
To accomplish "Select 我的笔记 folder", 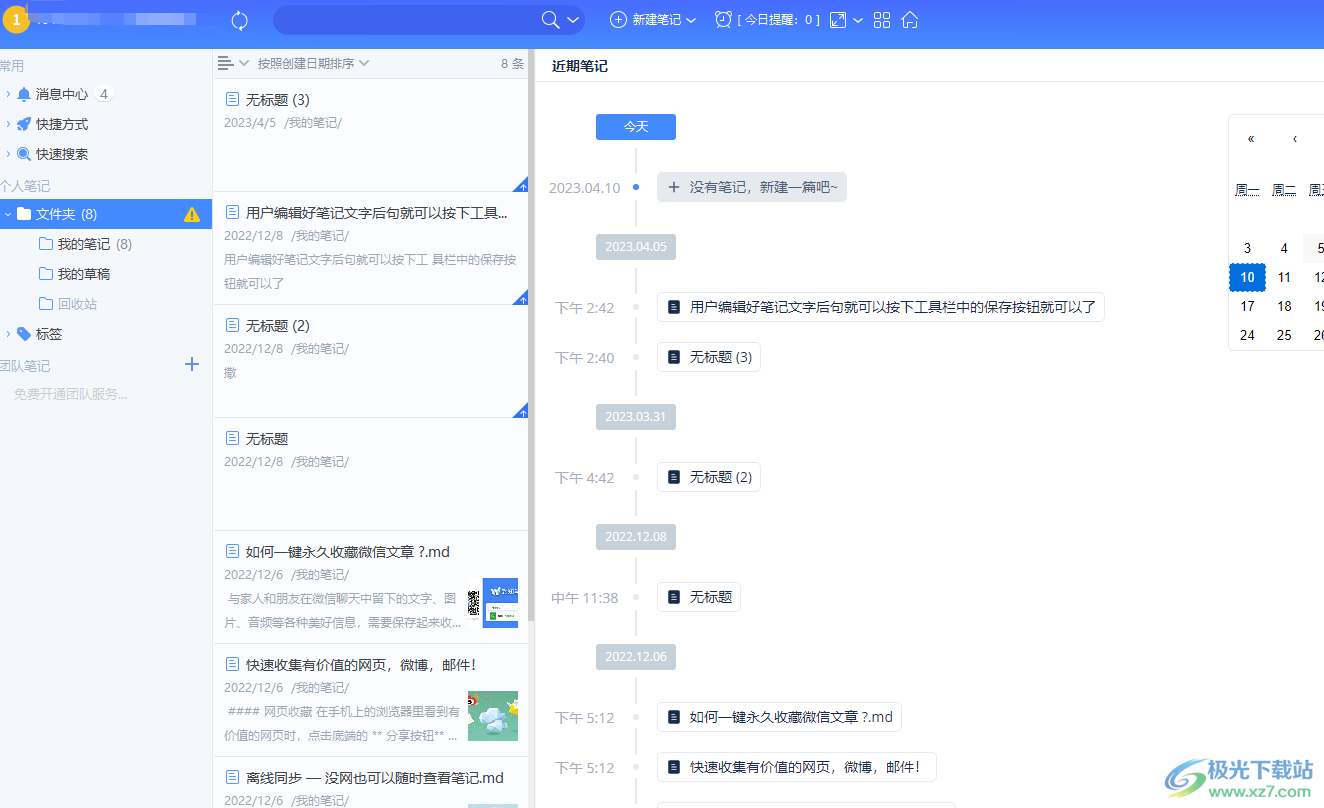I will pyautogui.click(x=85, y=244).
